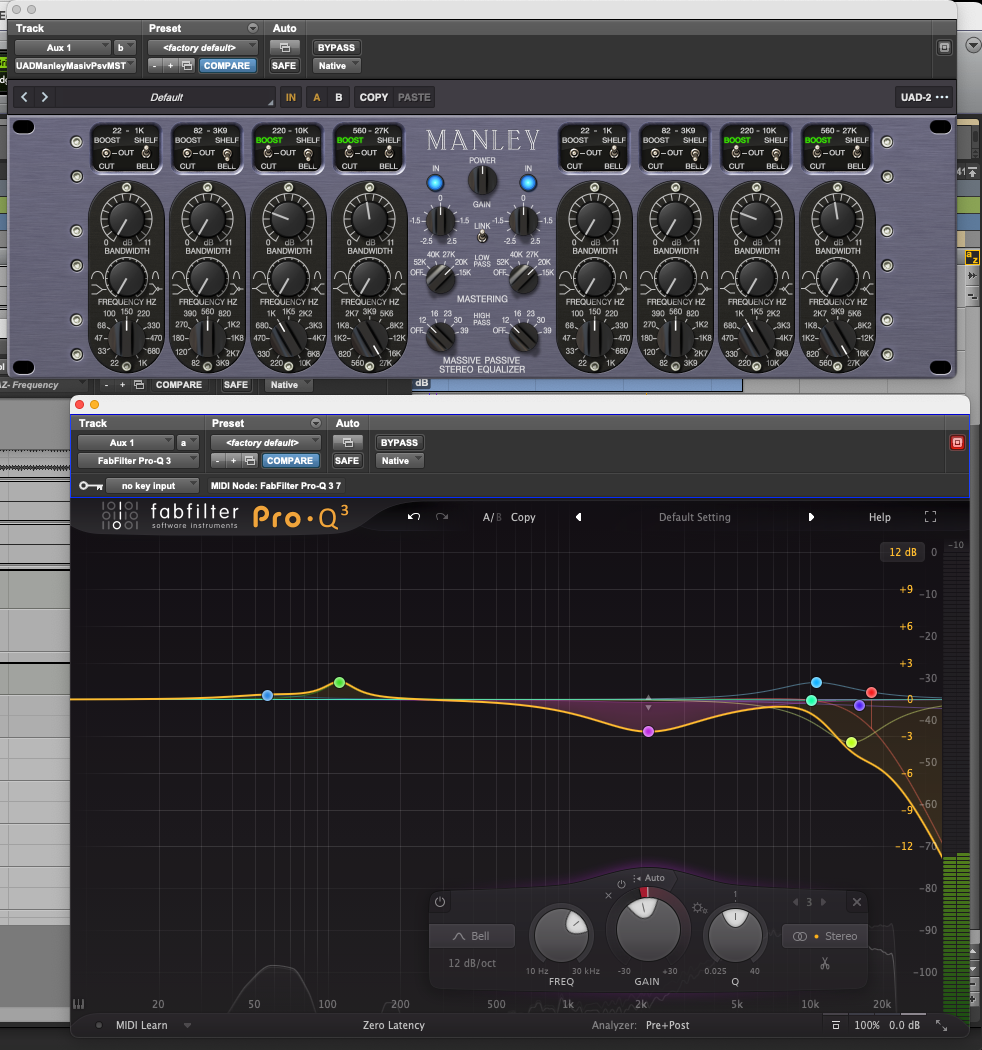Open Pro-Q 3 Aux 1 track selector
This screenshot has width=982, height=1050.
[126, 443]
